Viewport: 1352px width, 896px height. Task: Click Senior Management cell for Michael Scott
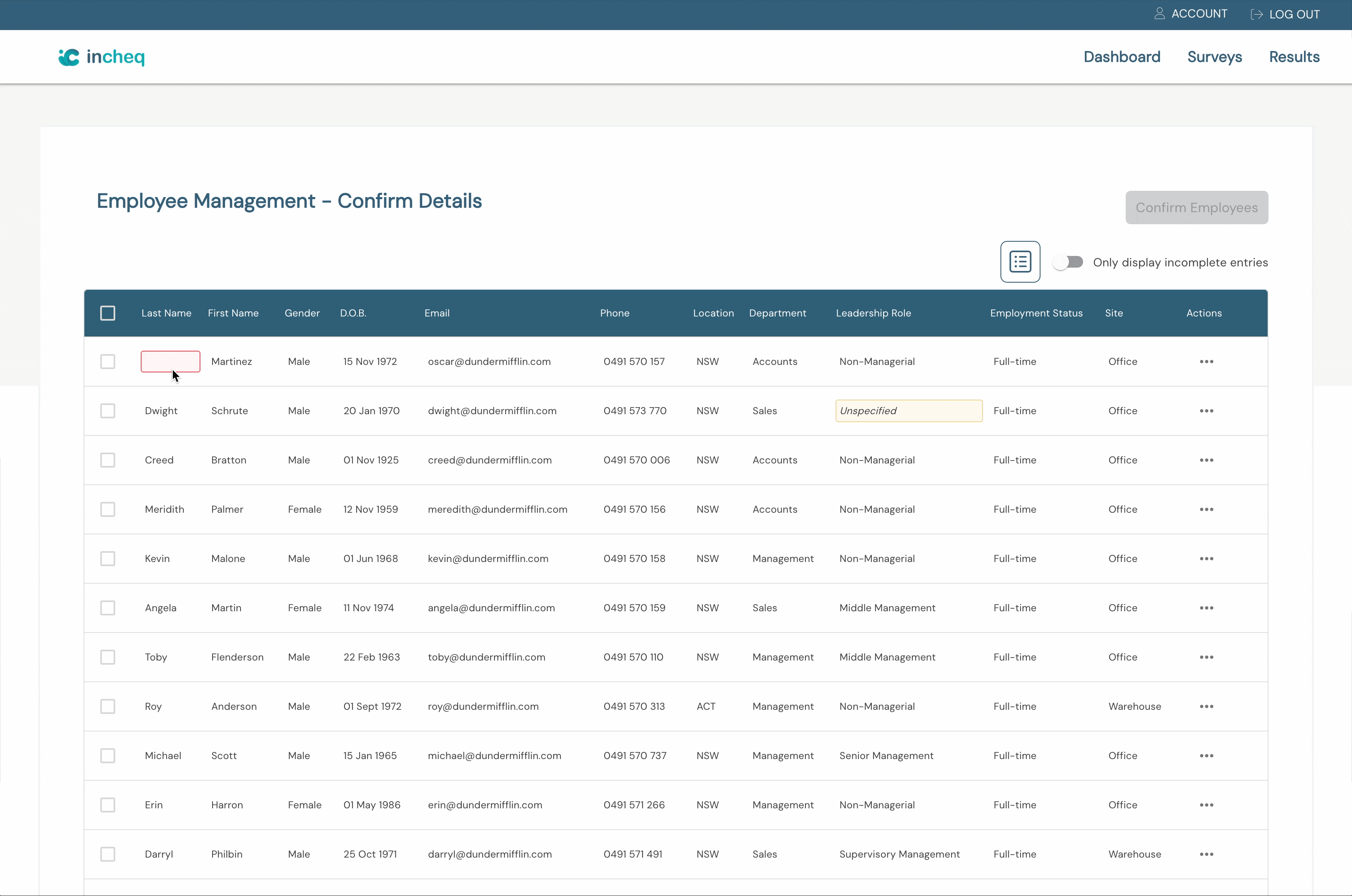(886, 755)
